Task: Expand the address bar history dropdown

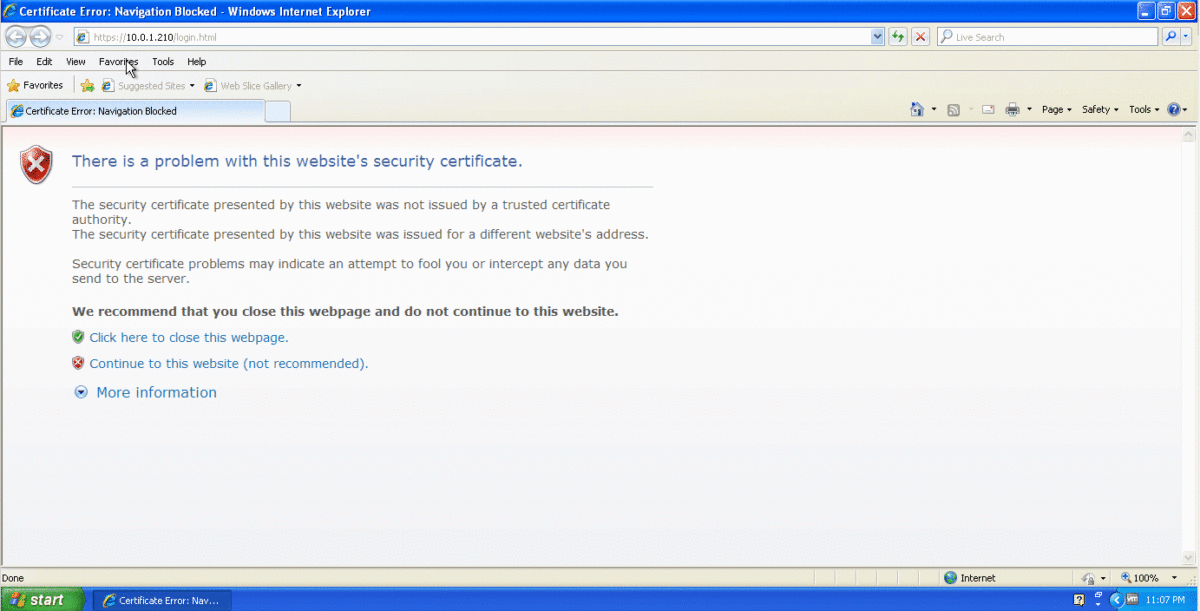Action: click(877, 37)
